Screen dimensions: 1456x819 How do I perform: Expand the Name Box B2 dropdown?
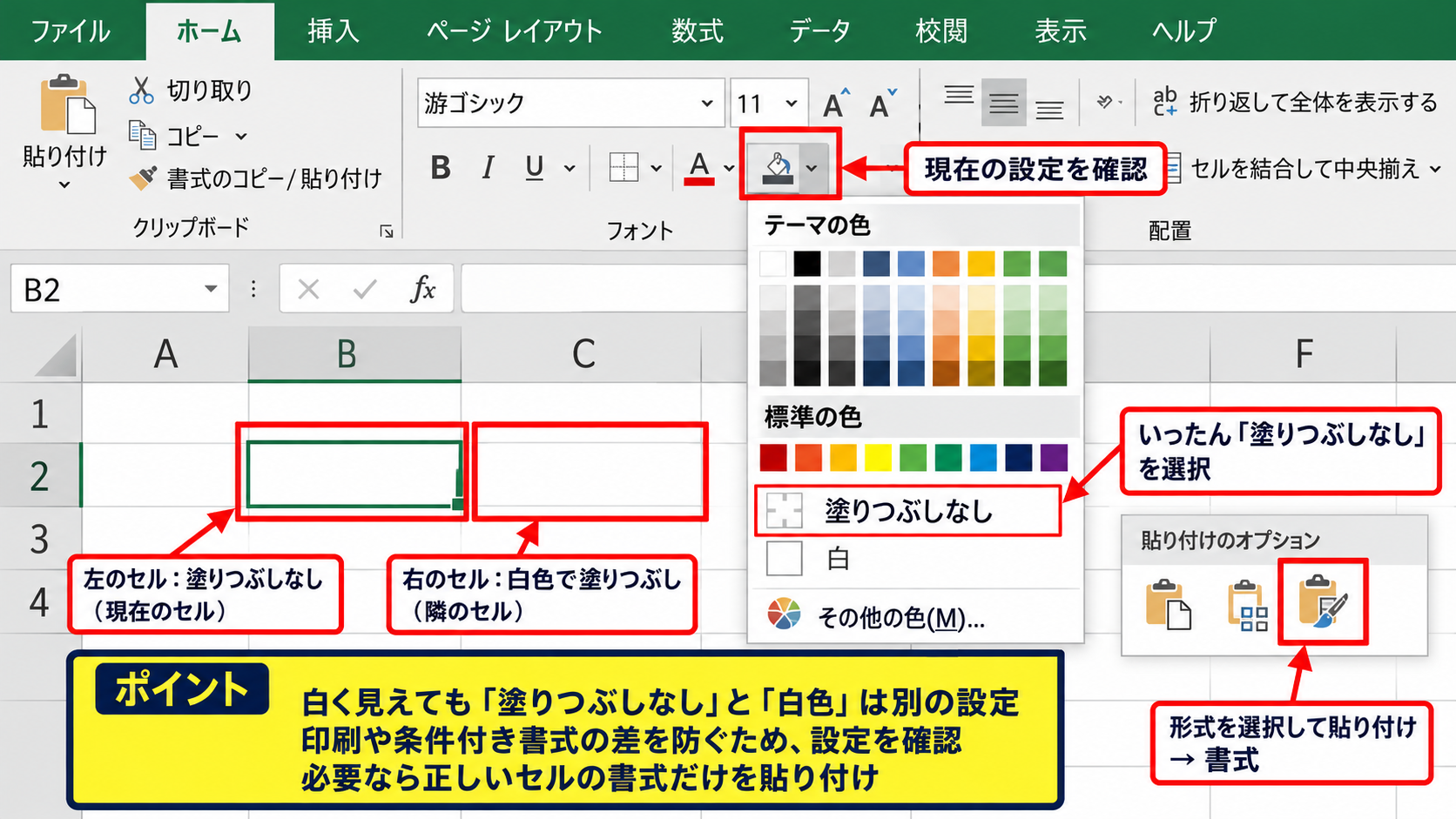[x=211, y=289]
